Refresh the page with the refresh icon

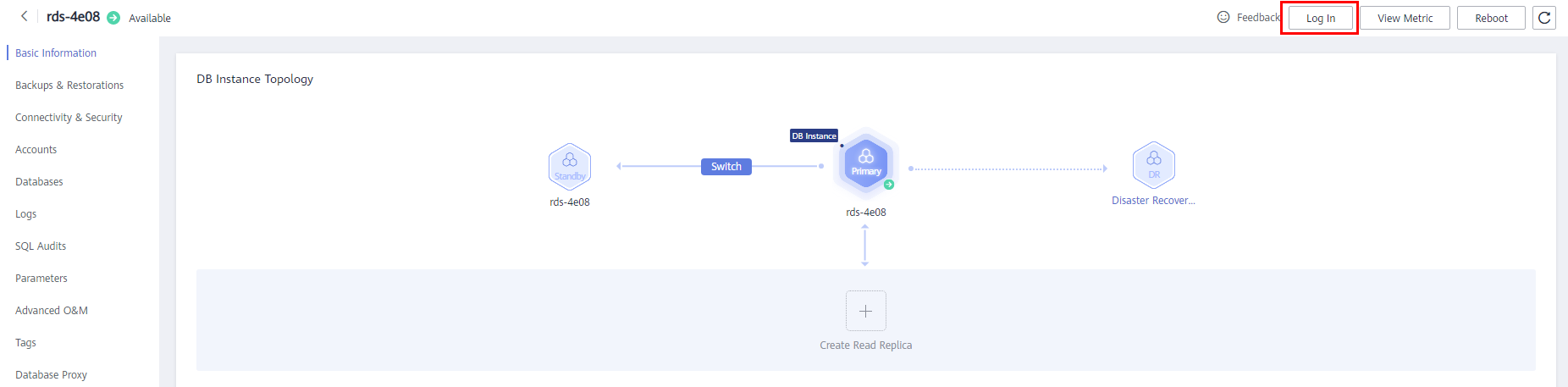tap(1544, 18)
